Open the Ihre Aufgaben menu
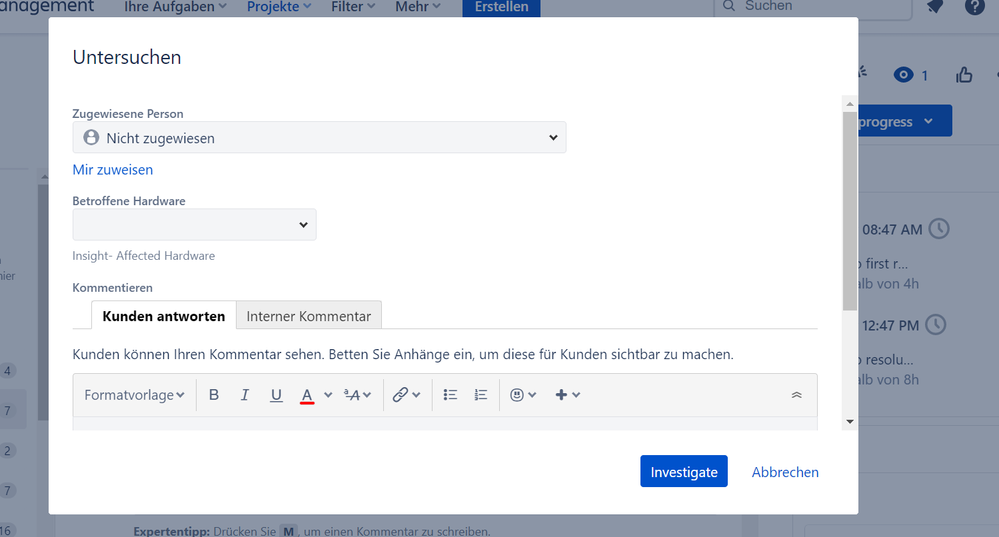 coord(175,7)
